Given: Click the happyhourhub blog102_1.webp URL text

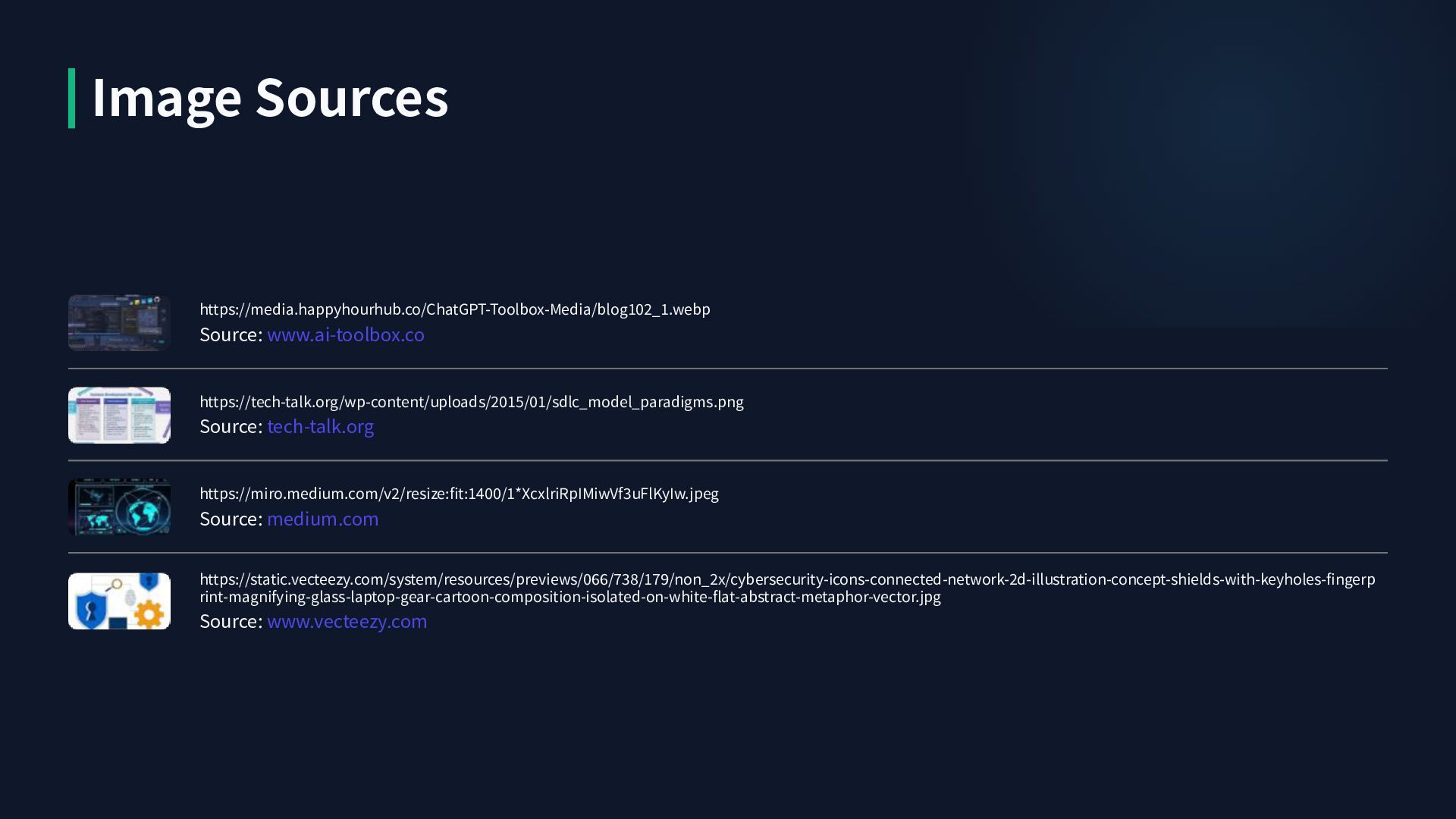Looking at the screenshot, I should (454, 309).
